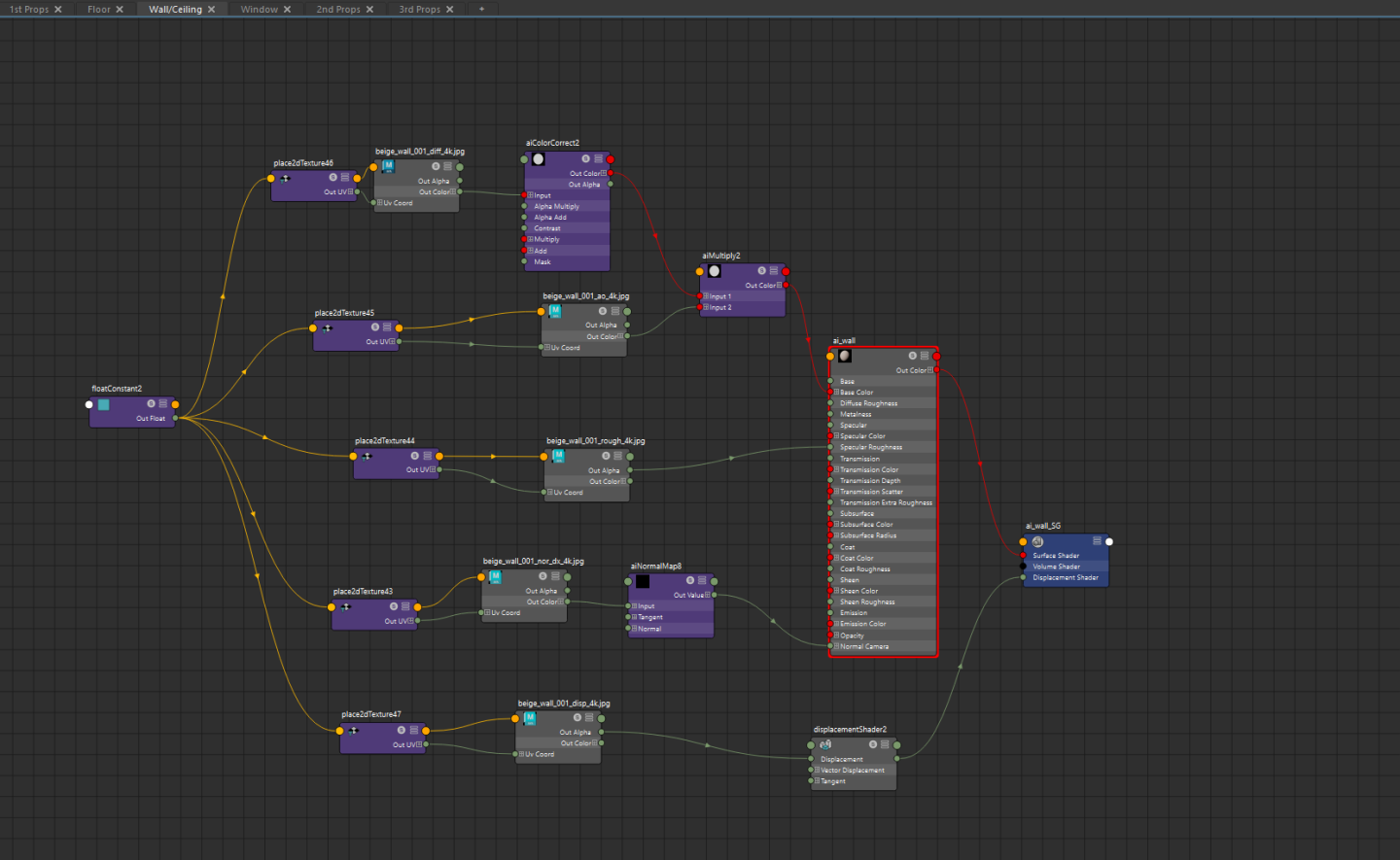Click the file texture icon on beige_wall_001_ao_4k.jpg
The height and width of the screenshot is (860, 1400).
pyautogui.click(x=555, y=311)
